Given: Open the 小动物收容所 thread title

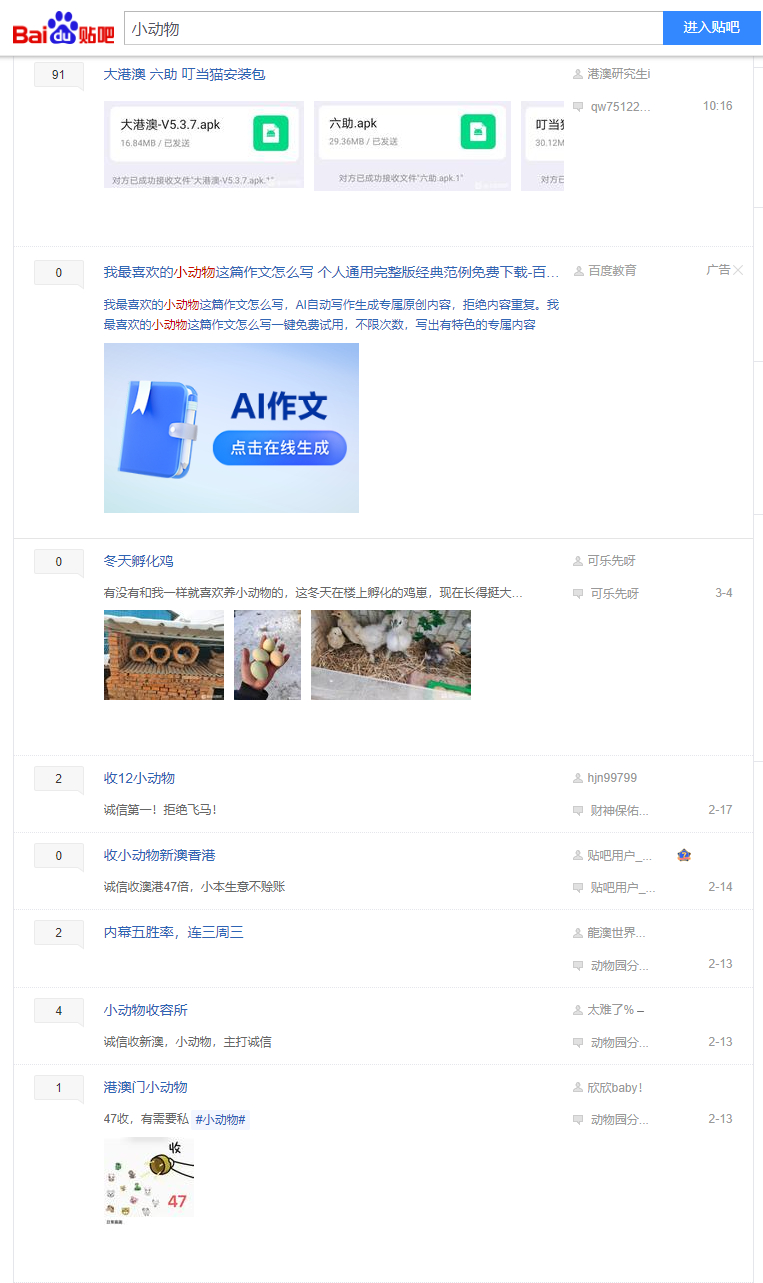Looking at the screenshot, I should pos(145,1010).
